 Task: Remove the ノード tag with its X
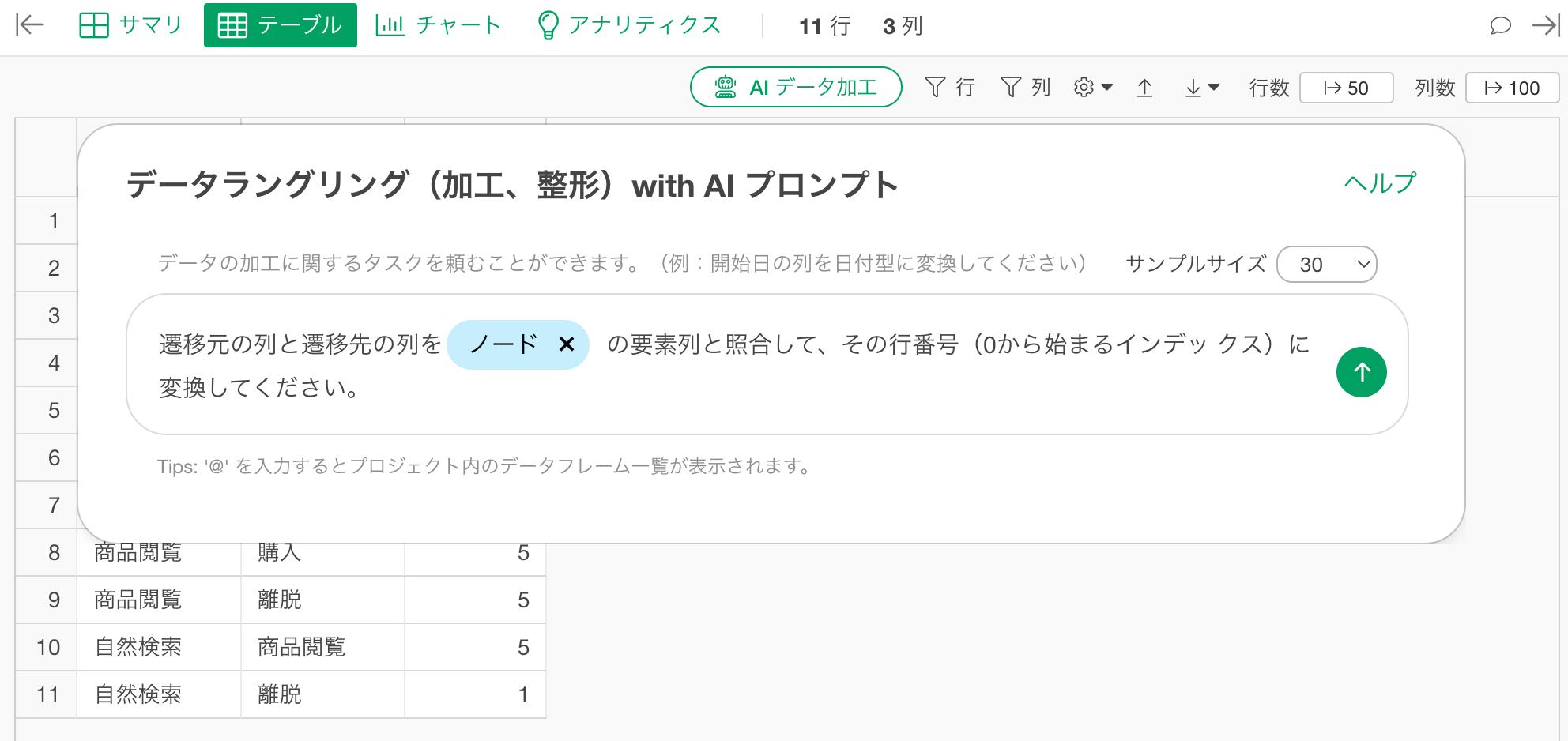point(566,344)
